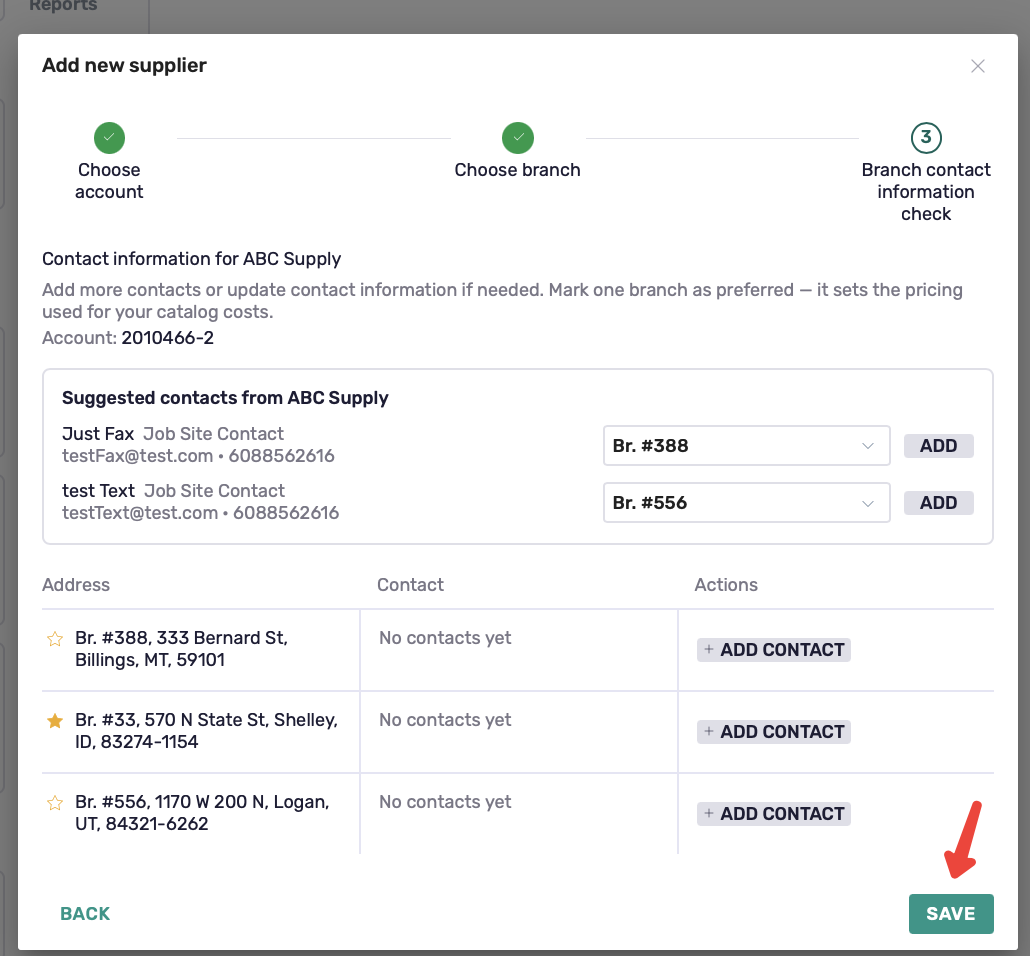Viewport: 1030px width, 956px height.
Task: Click Contact information for ABC Supply heading
Action: coord(192,259)
